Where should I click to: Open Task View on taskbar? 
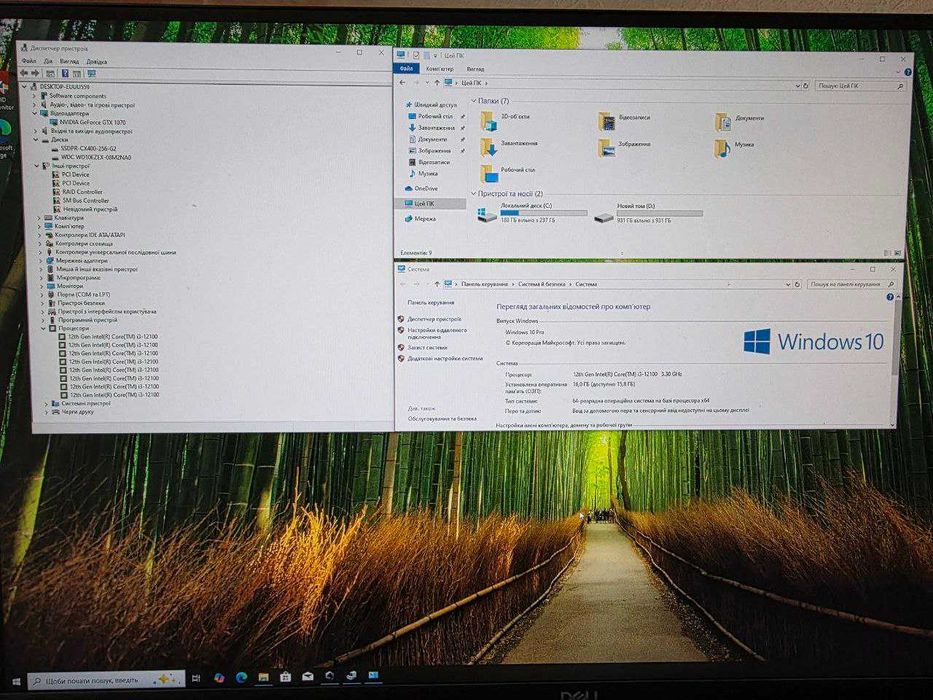pyautogui.click(x=196, y=679)
